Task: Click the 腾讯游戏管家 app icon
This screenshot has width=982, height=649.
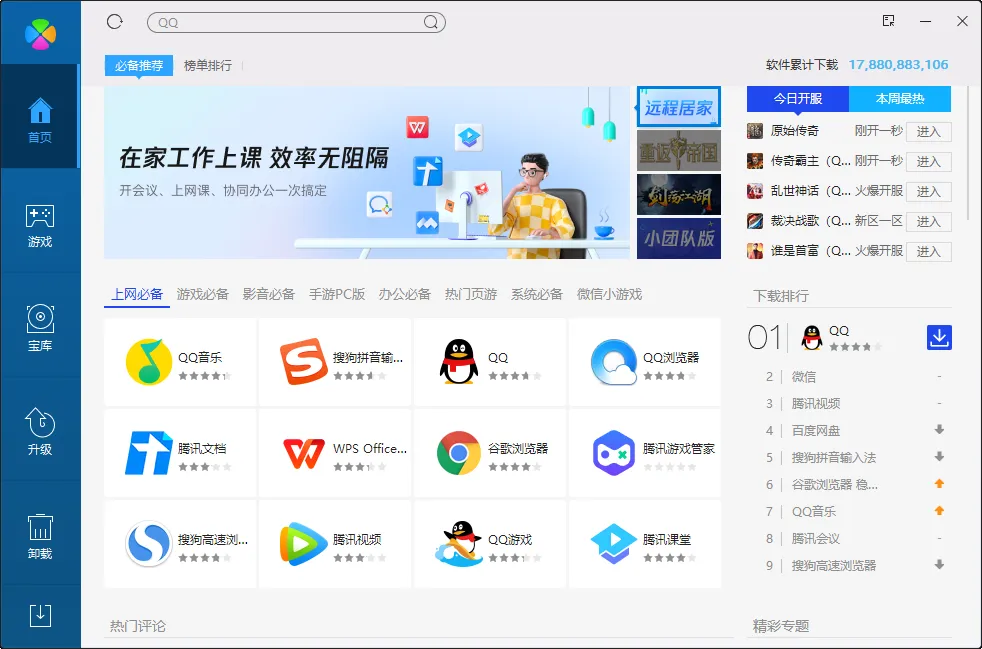Action: point(614,453)
